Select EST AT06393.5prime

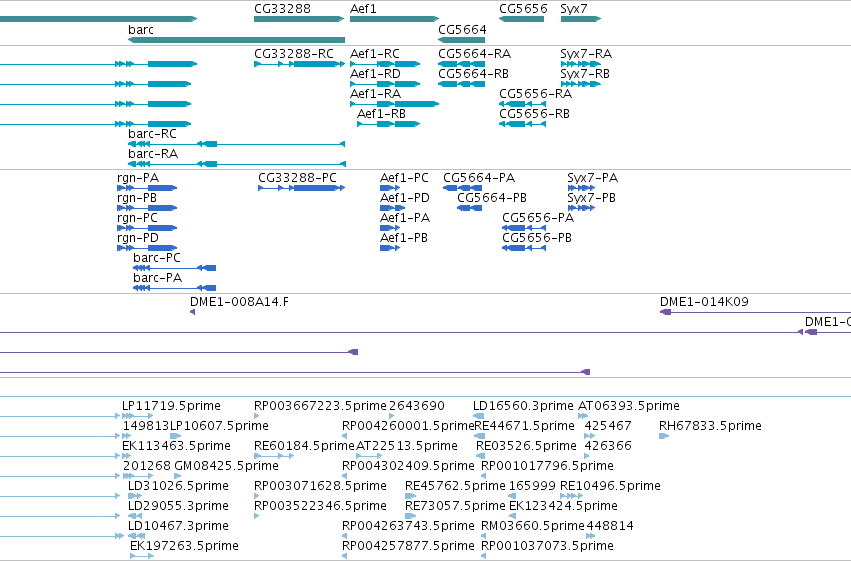point(583,416)
